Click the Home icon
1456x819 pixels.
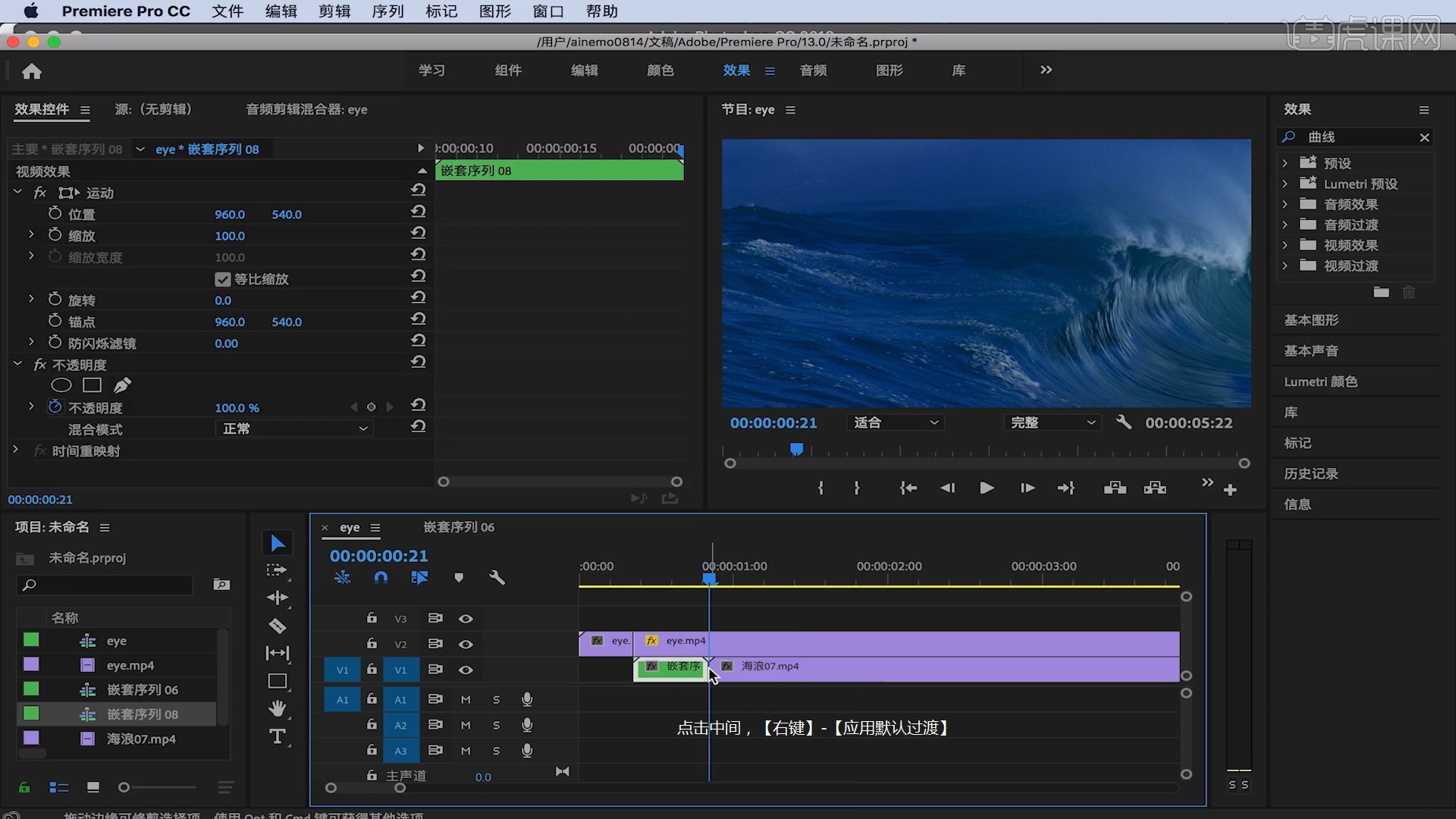tap(32, 71)
